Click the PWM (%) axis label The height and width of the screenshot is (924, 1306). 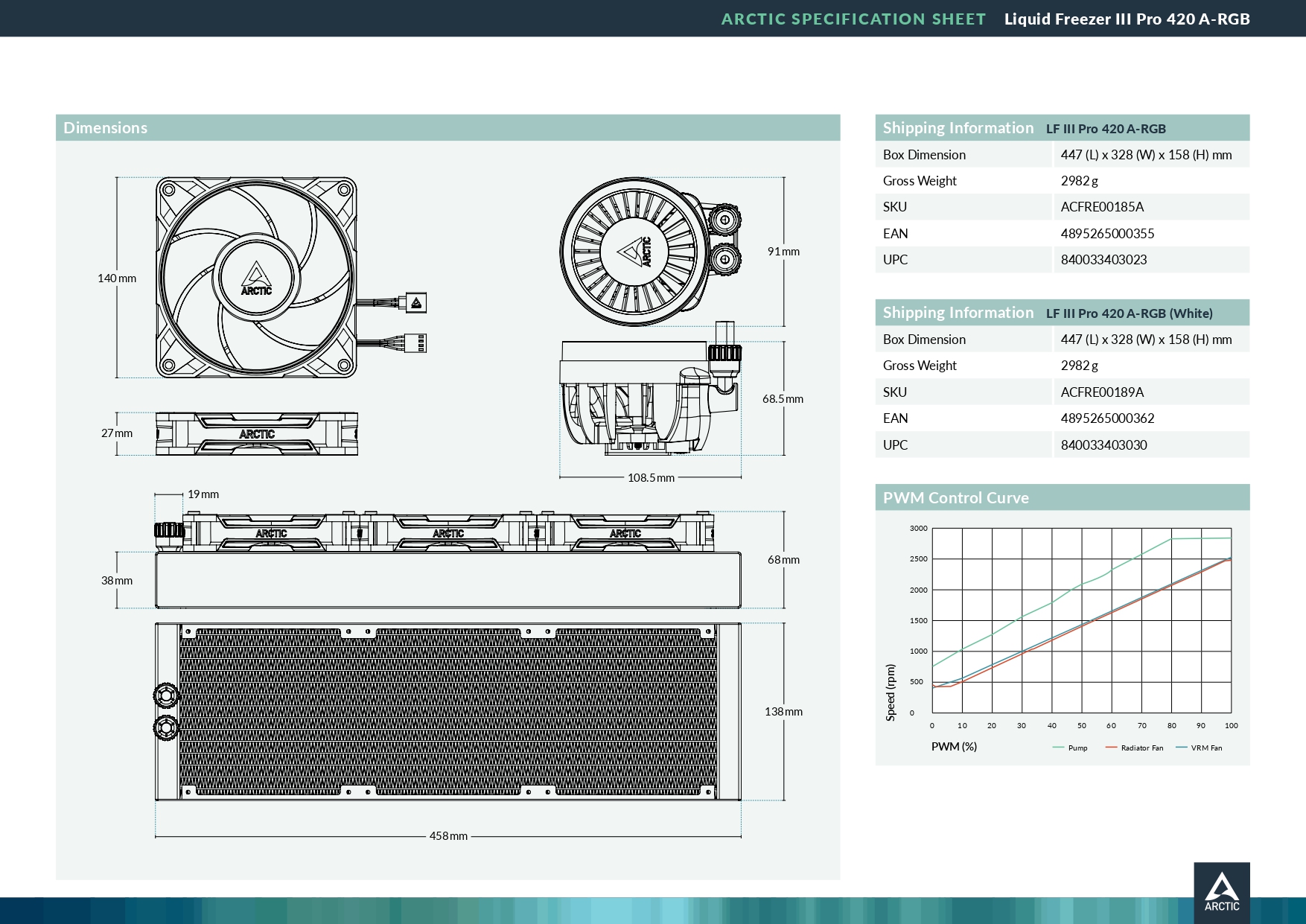tap(954, 747)
